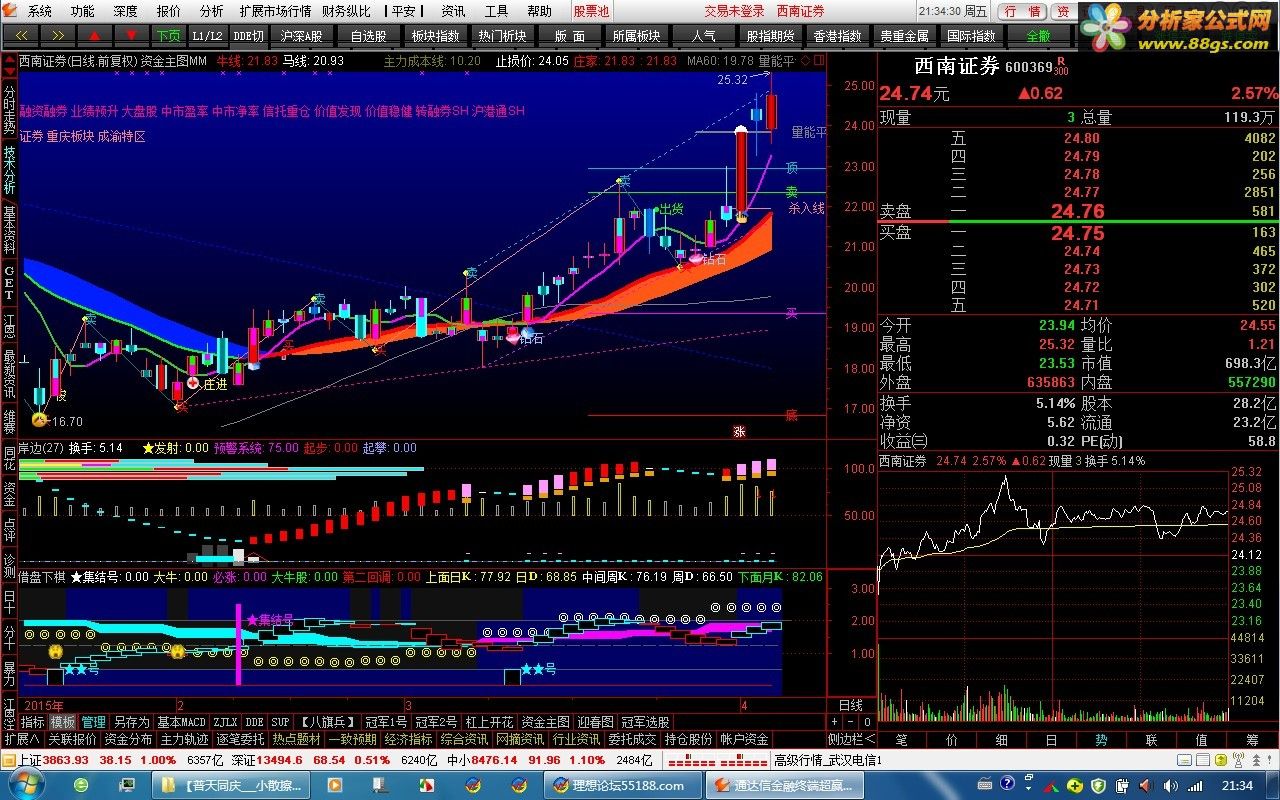Select the 筹 tab in side panel

pos(1251,740)
